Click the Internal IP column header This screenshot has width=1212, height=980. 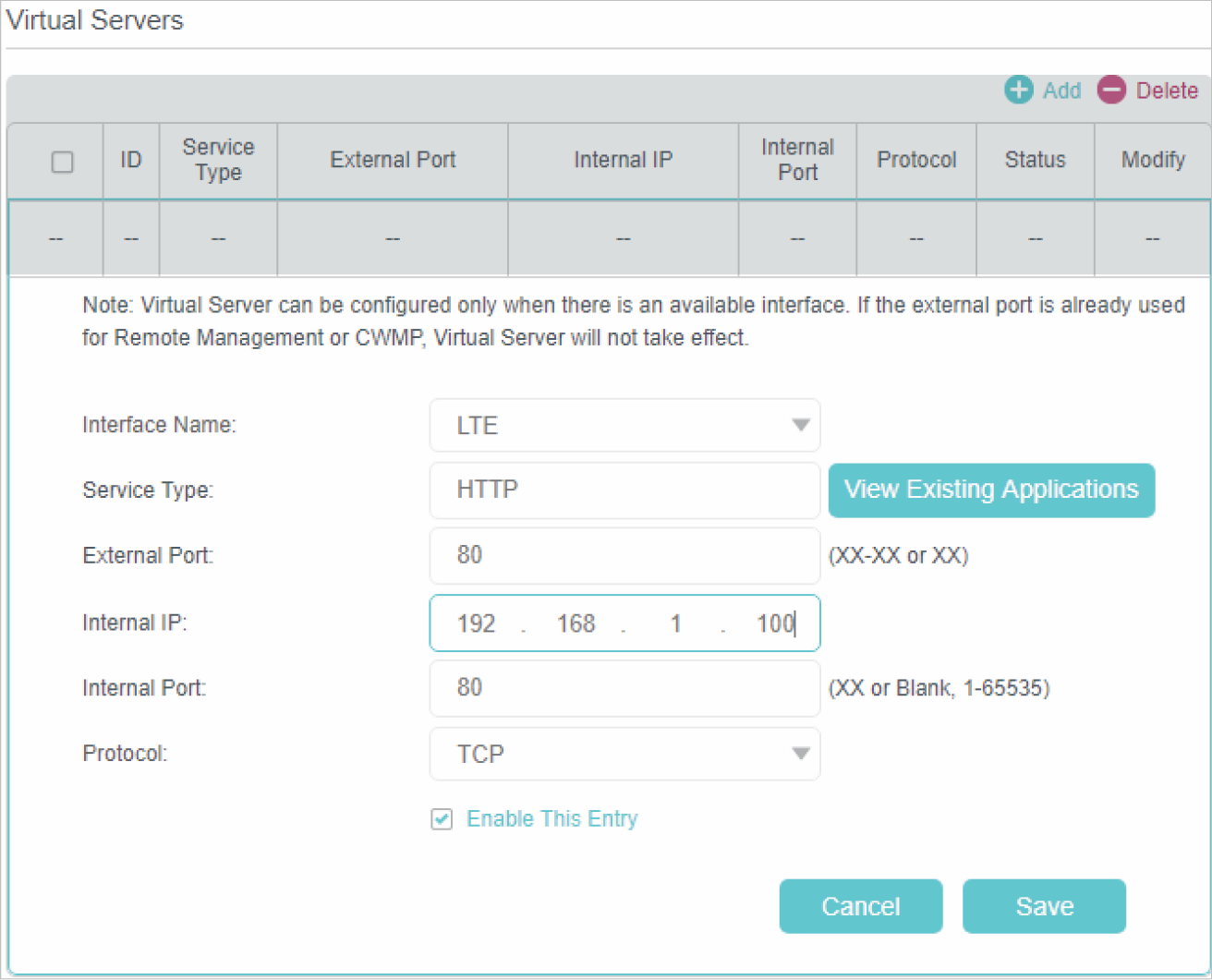click(623, 160)
